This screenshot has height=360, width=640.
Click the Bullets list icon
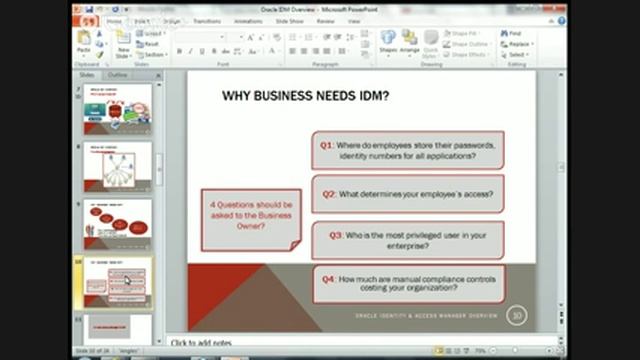pyautogui.click(x=293, y=38)
